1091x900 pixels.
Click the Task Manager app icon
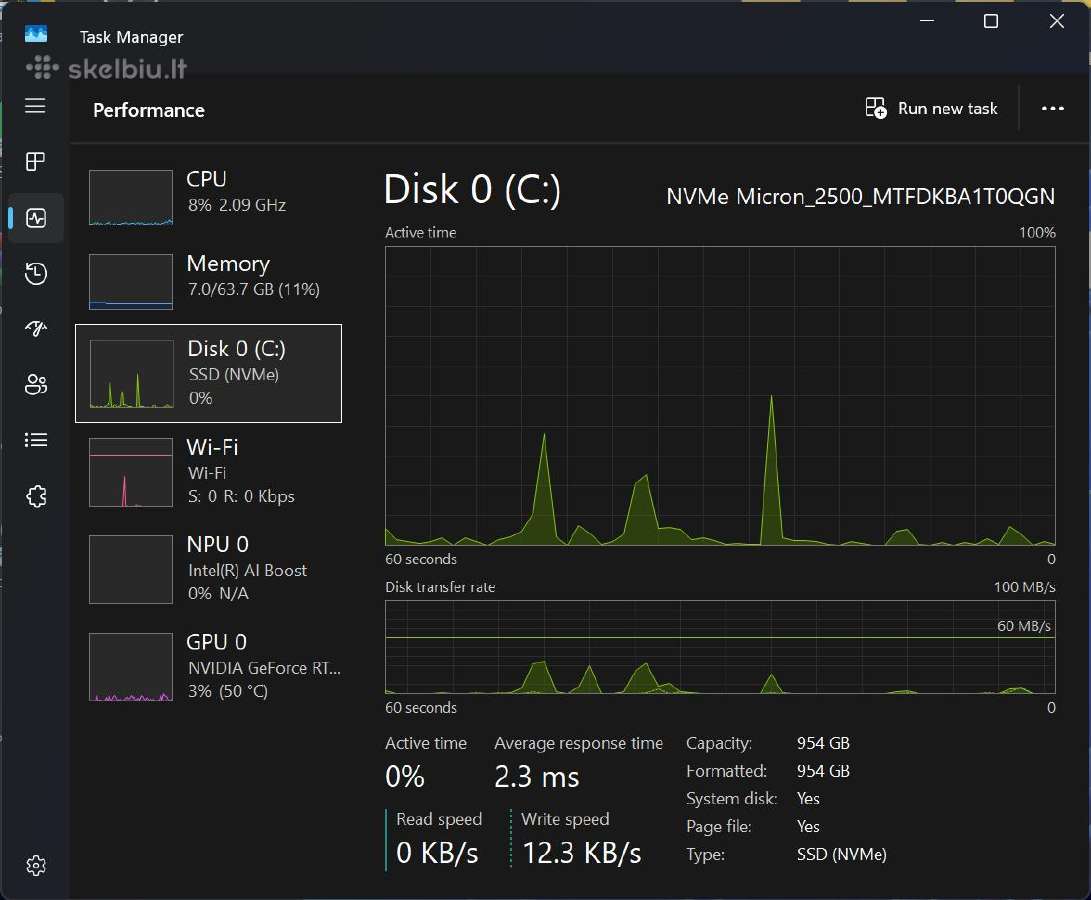coord(35,34)
